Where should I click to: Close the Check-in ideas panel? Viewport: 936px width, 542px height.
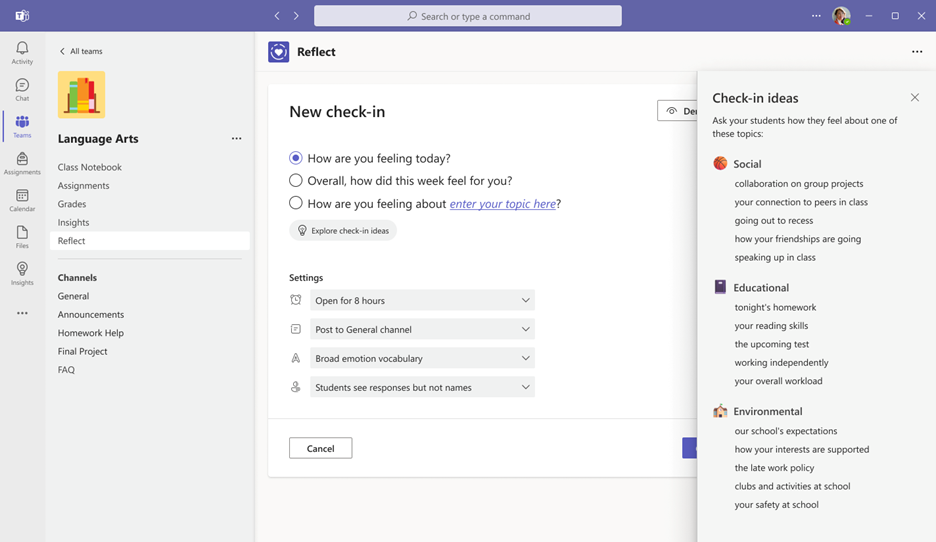point(915,97)
